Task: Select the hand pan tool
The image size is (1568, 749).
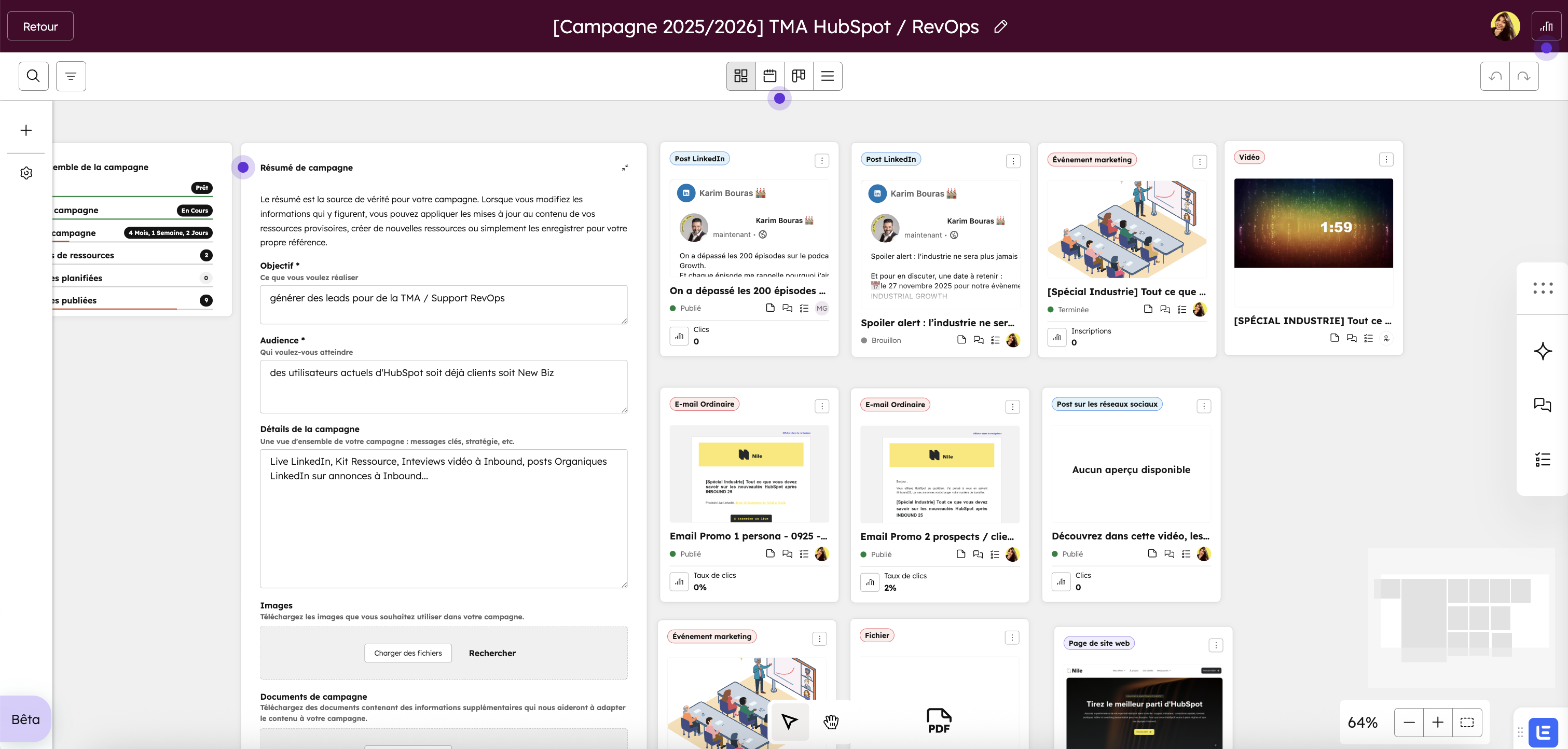Action: pos(831,722)
